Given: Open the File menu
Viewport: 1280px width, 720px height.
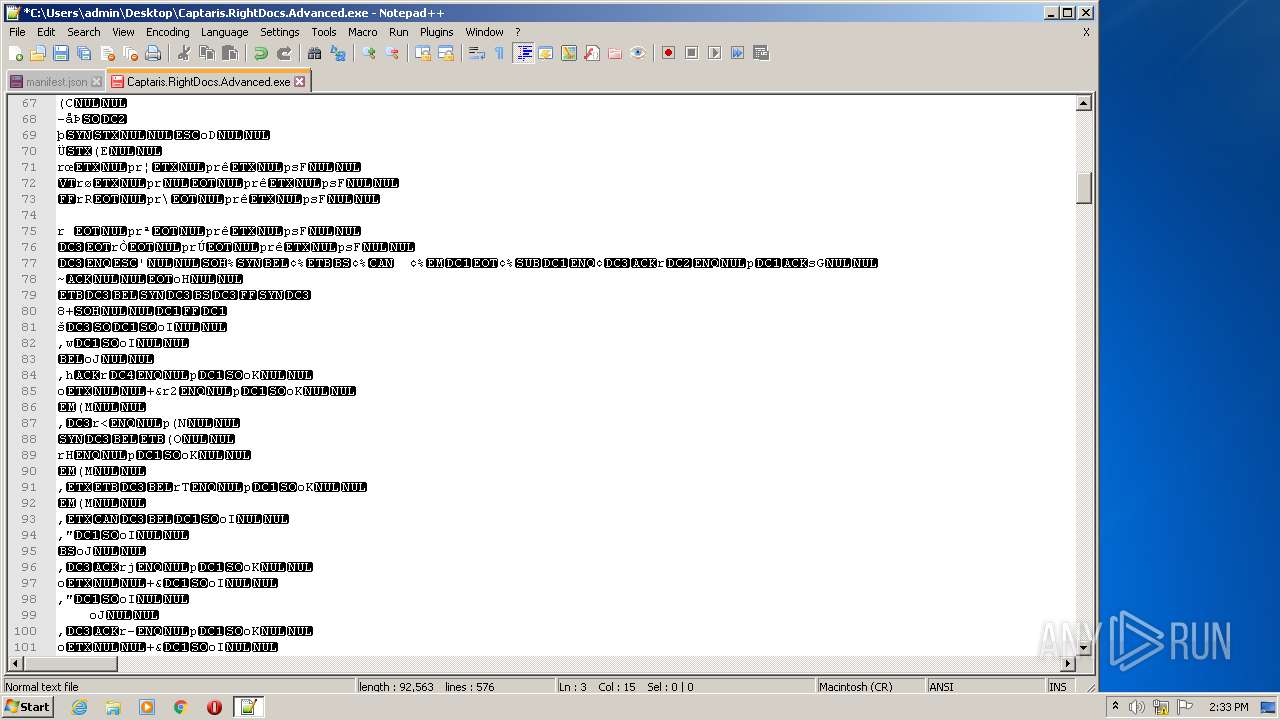Looking at the screenshot, I should pos(17,32).
